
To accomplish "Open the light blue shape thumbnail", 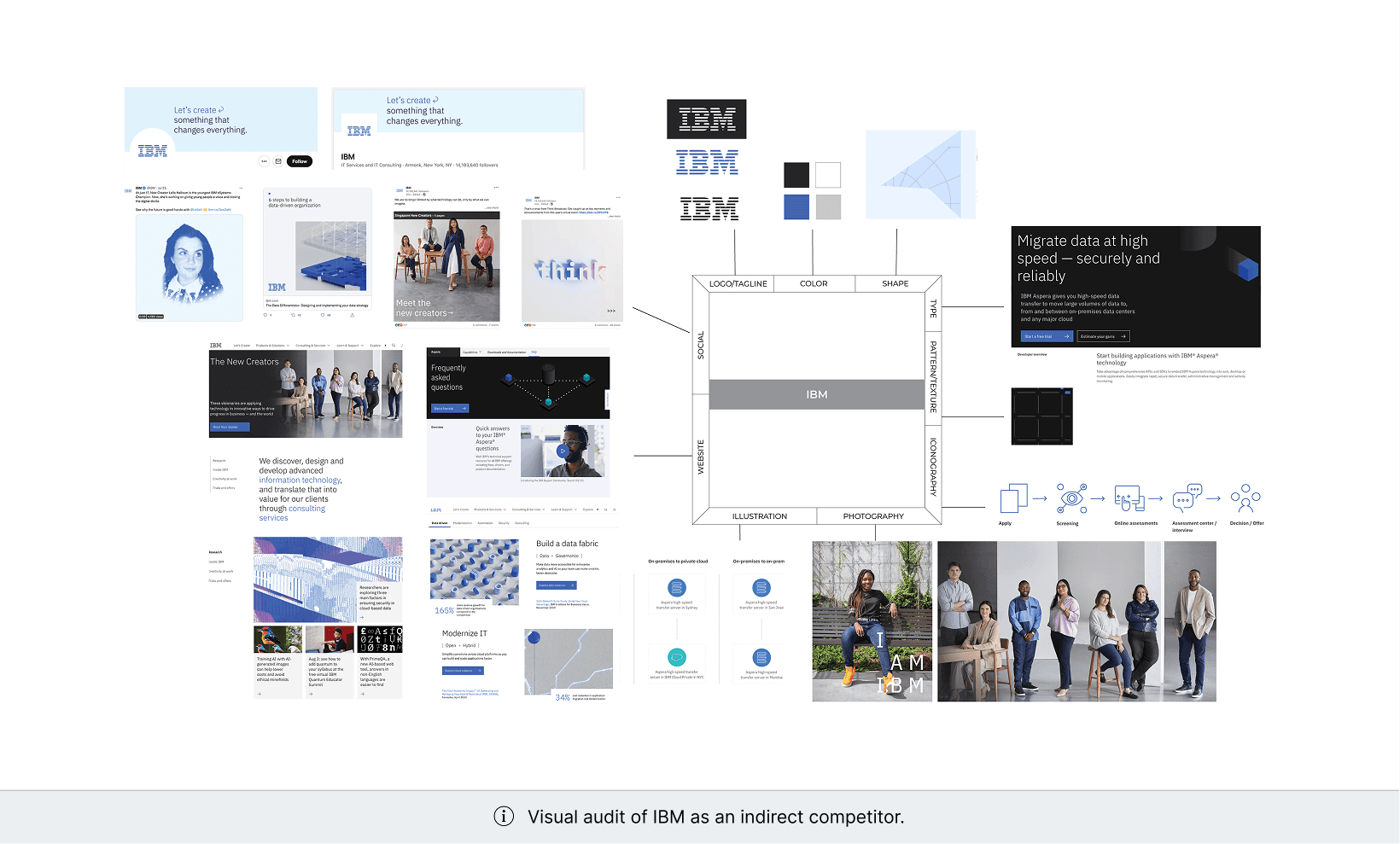I will (920, 175).
